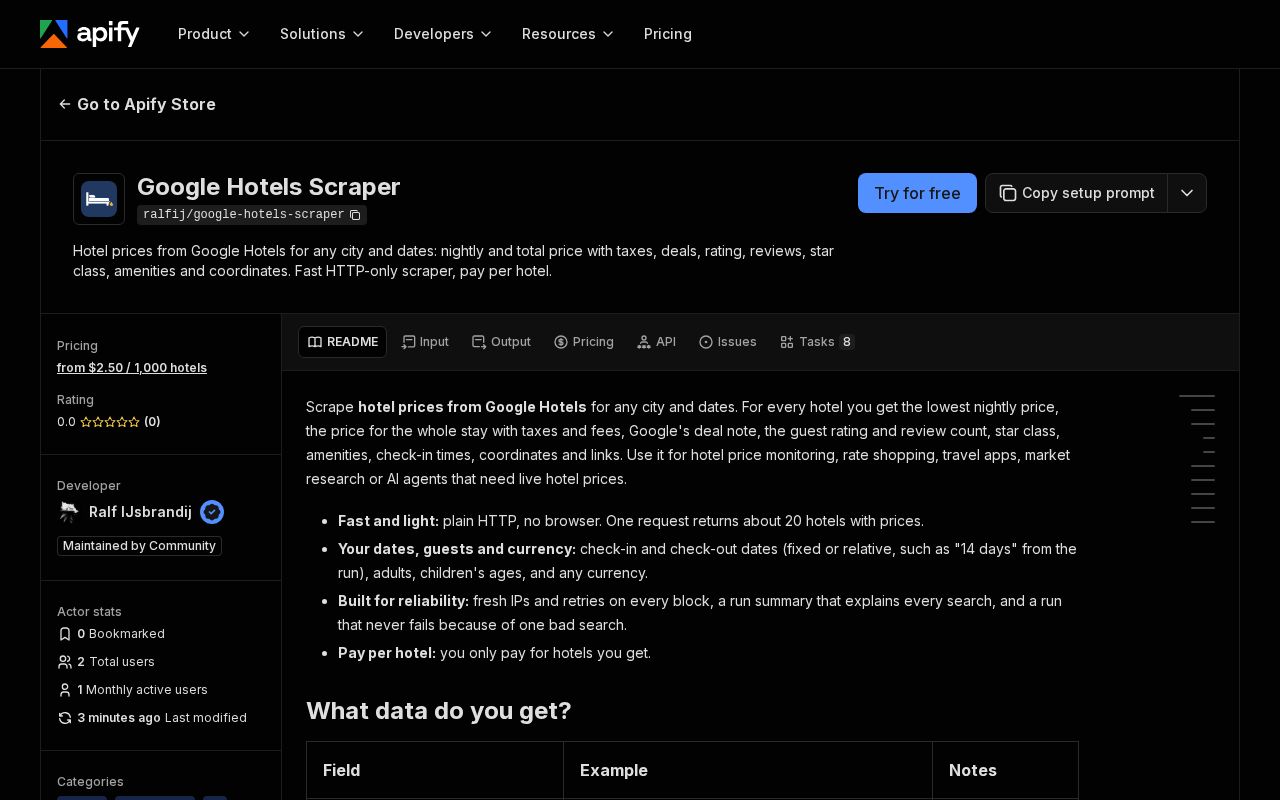Click the back arrow to Apify Store
This screenshot has height=800, width=1280.
tap(65, 104)
